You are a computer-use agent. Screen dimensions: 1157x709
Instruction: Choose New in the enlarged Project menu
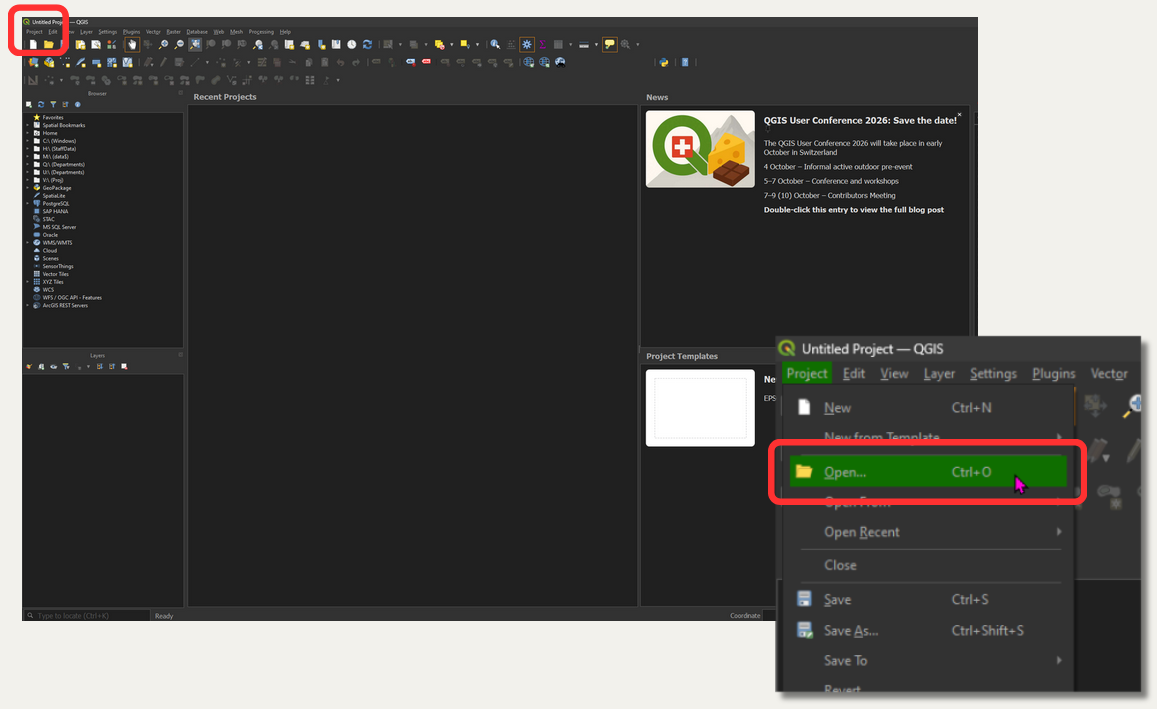point(930,408)
